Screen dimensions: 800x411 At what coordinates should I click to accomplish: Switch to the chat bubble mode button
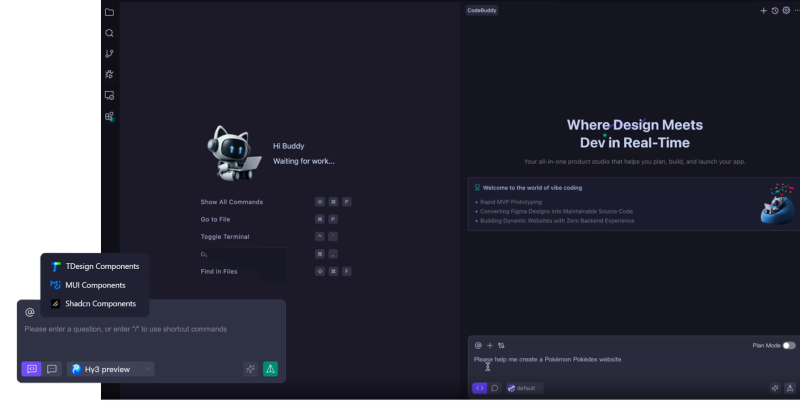pos(494,388)
